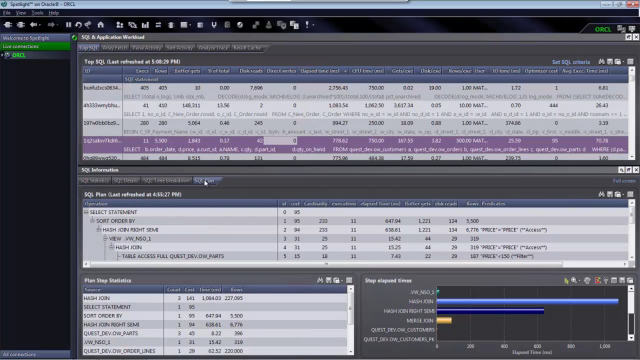Select the Live connections section
Image resolution: width=640 pixels, height=360 pixels.
click(35, 47)
